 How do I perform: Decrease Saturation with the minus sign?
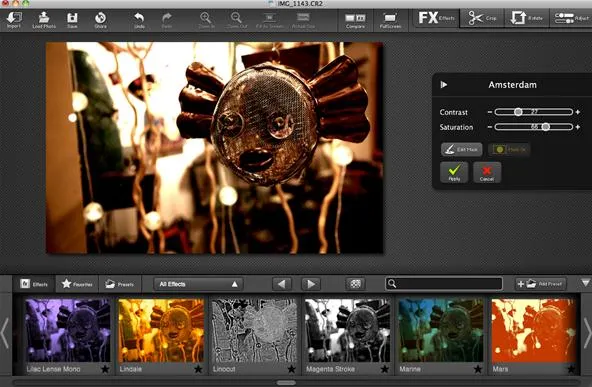[x=490, y=127]
